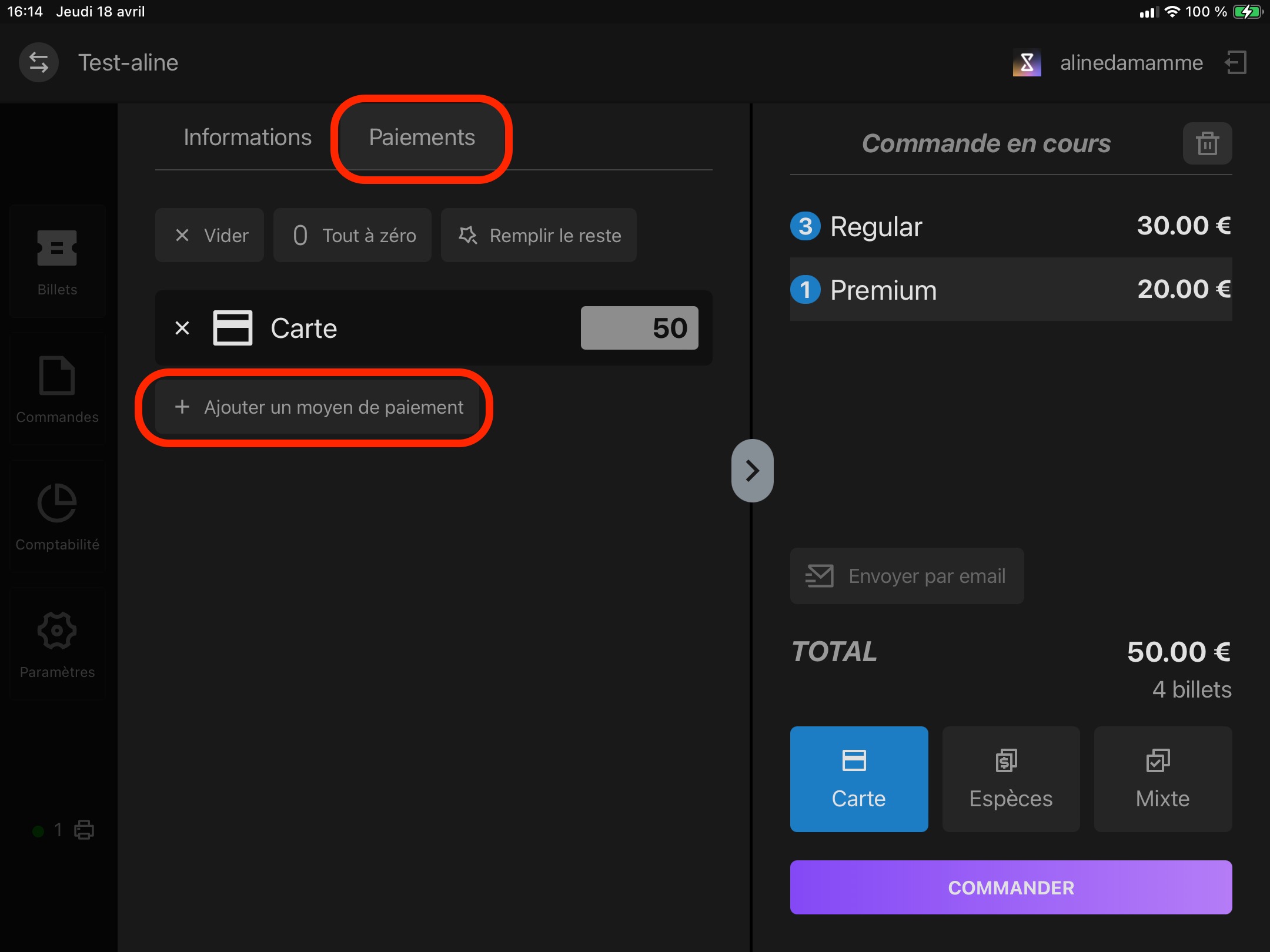
Task: Edit the Carte amount field showing 50
Action: tap(640, 328)
